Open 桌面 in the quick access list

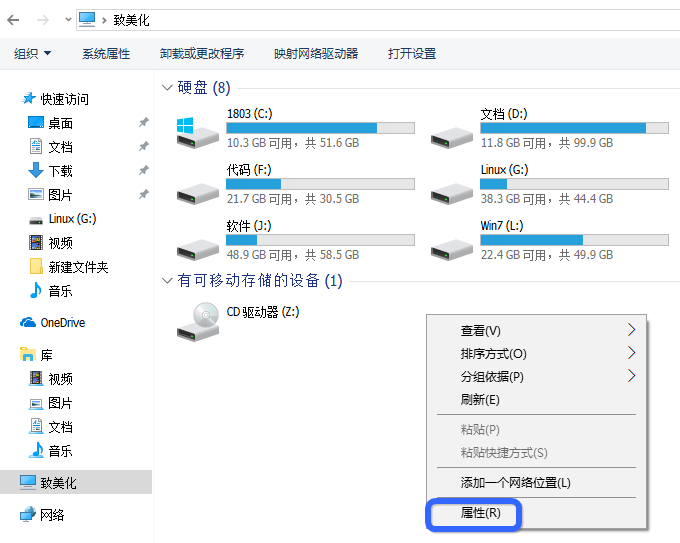click(x=60, y=123)
